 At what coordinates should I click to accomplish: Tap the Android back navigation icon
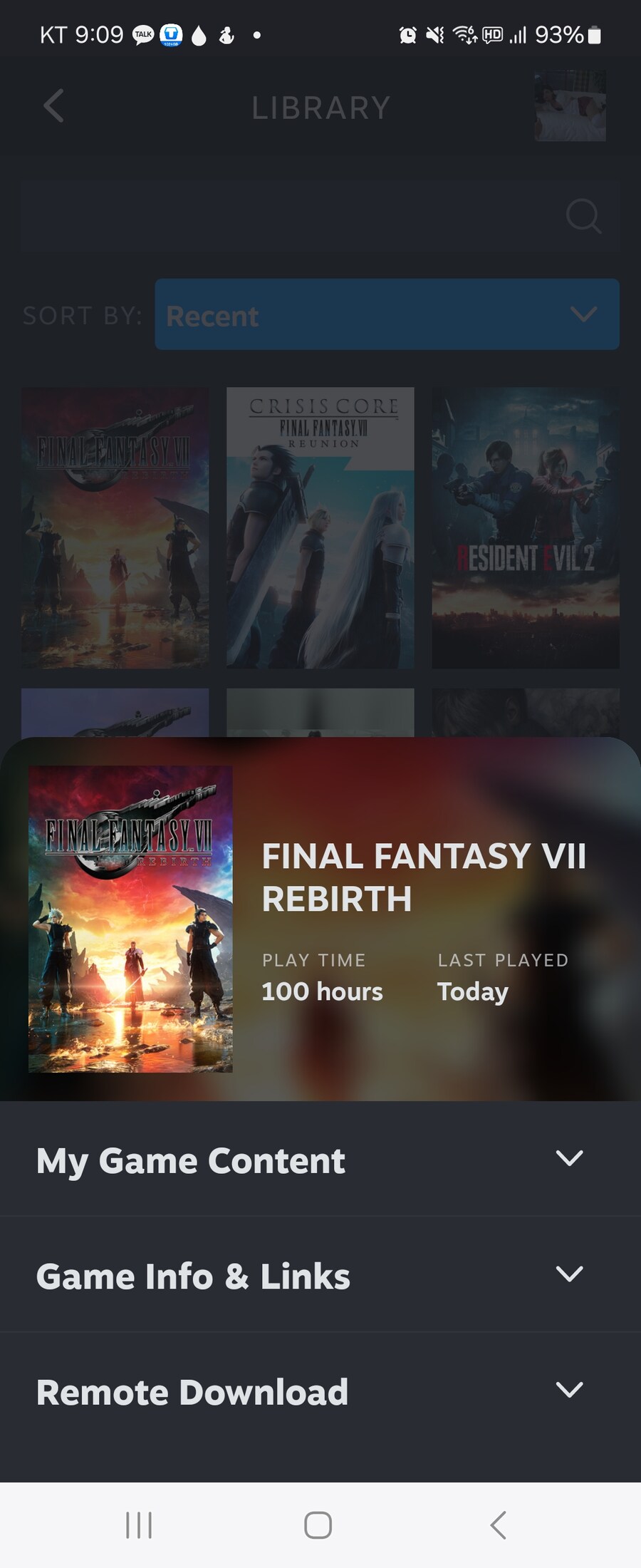click(x=499, y=1525)
